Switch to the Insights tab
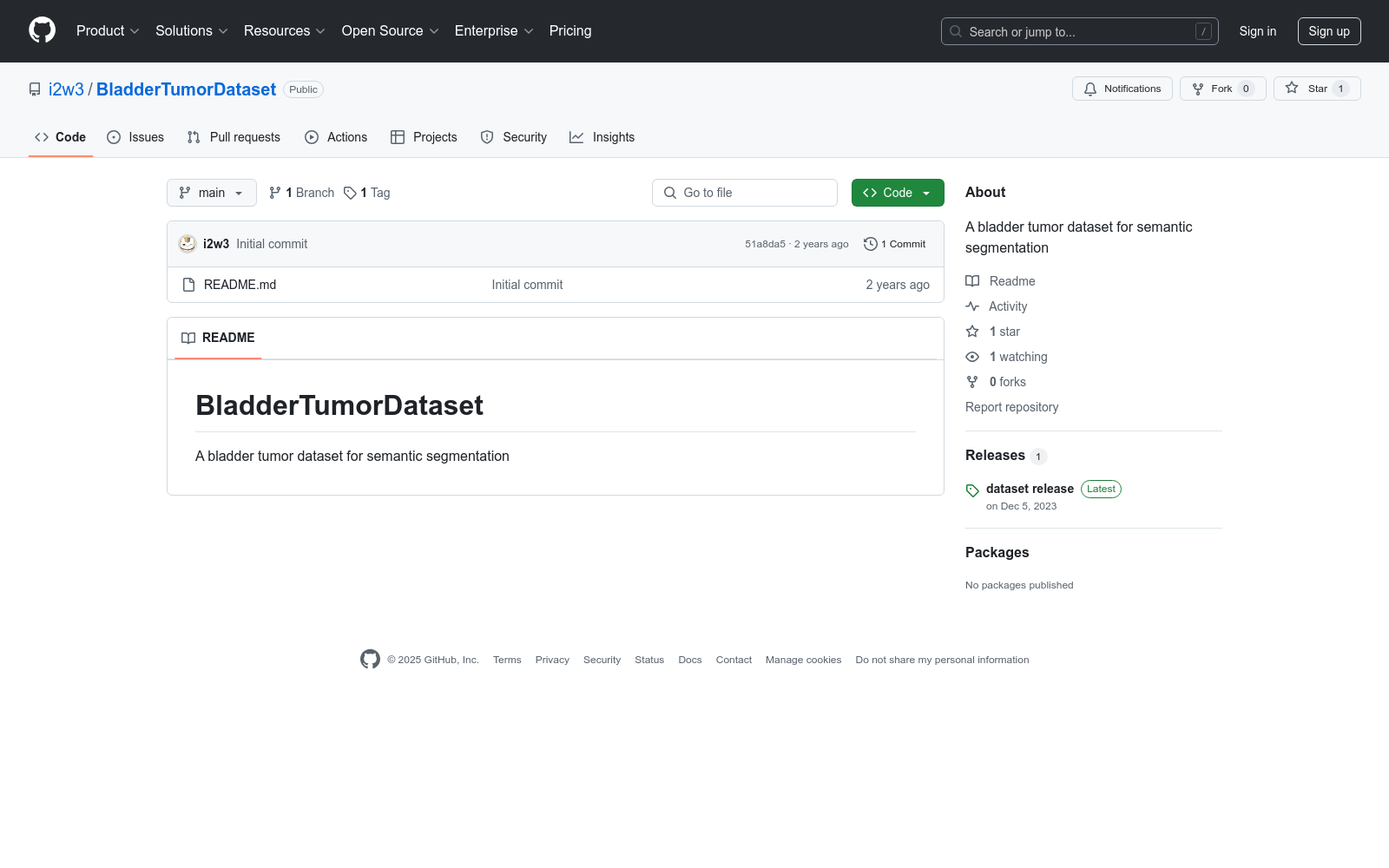Viewport: 1389px width, 868px height. click(602, 137)
